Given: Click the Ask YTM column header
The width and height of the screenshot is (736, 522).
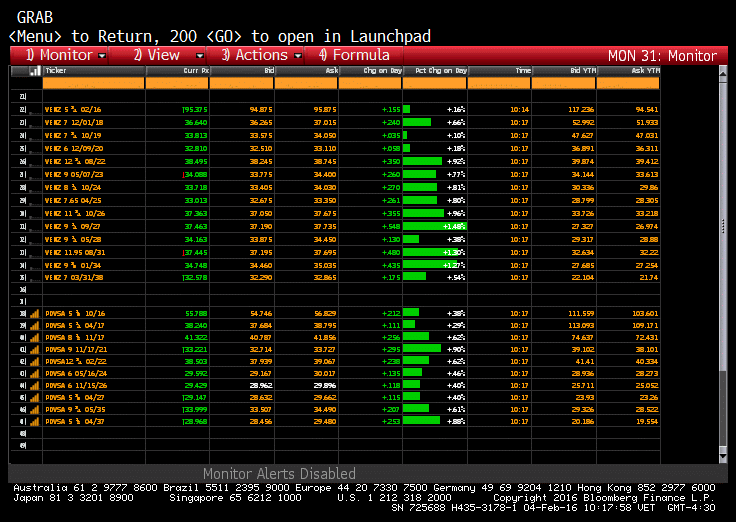Looking at the screenshot, I should click(x=628, y=71).
